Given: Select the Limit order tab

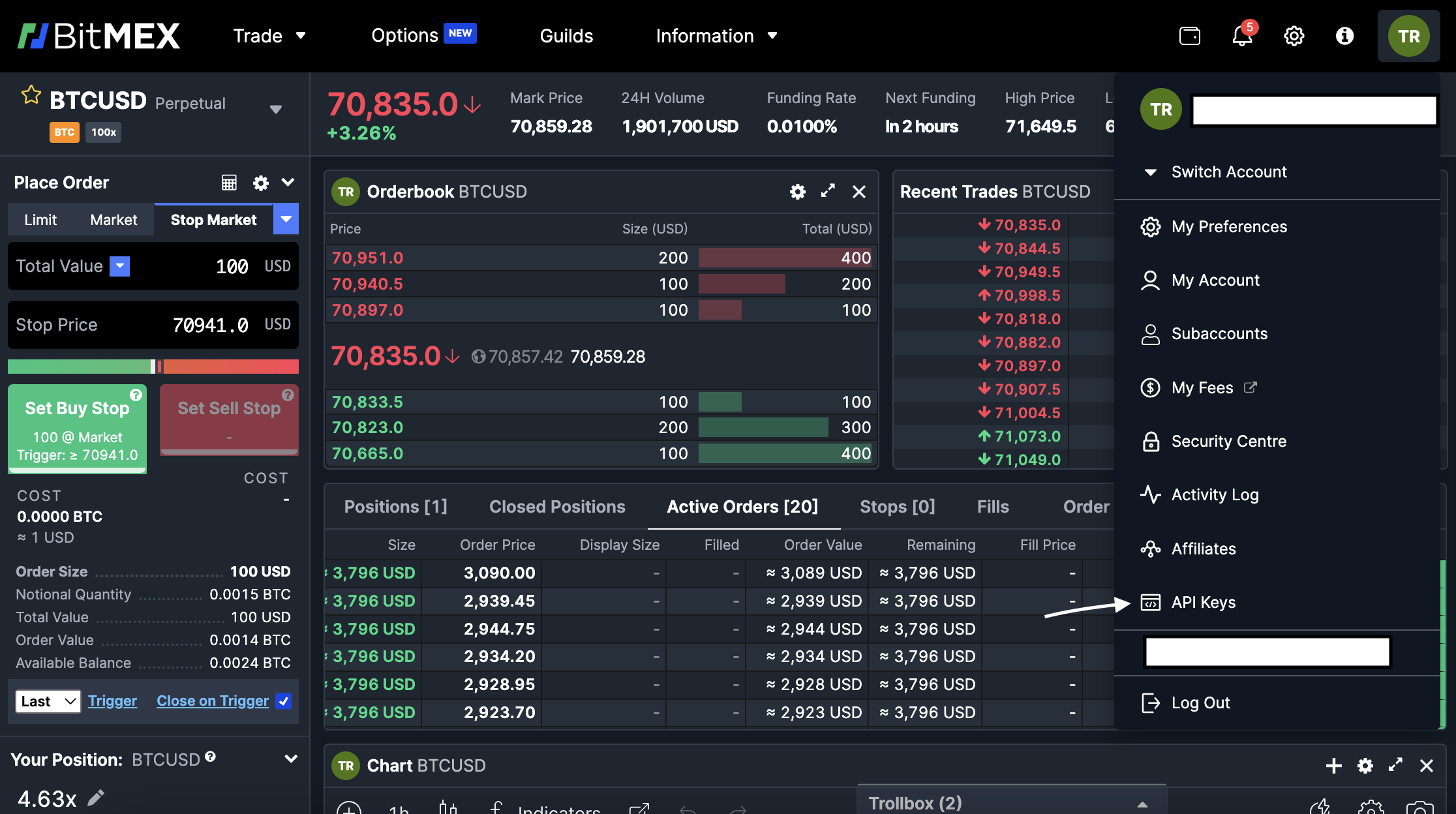Looking at the screenshot, I should coord(40,220).
